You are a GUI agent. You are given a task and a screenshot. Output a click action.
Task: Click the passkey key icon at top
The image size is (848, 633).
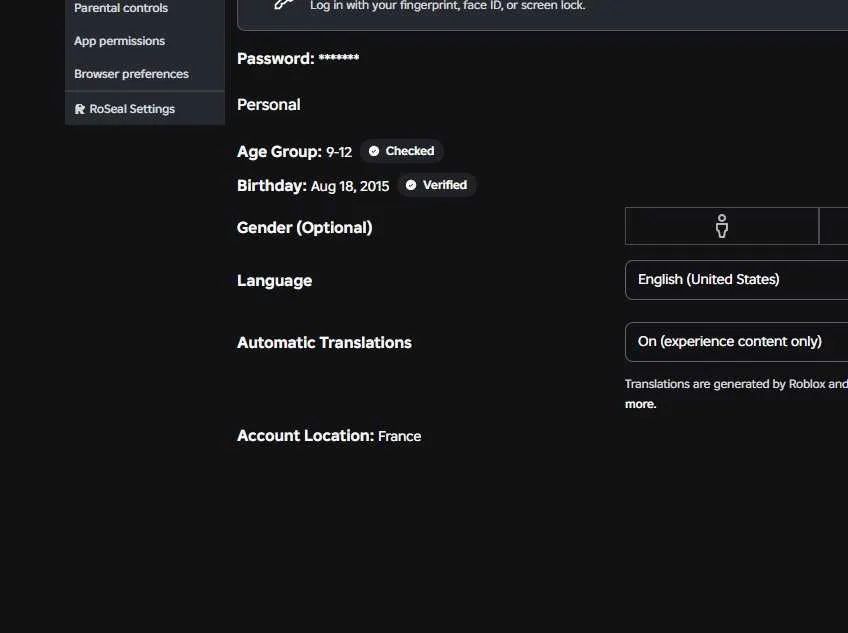coord(284,4)
